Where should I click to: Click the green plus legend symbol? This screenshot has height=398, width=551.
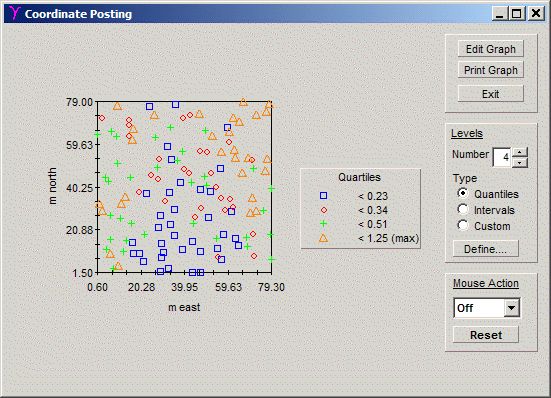[323, 223]
